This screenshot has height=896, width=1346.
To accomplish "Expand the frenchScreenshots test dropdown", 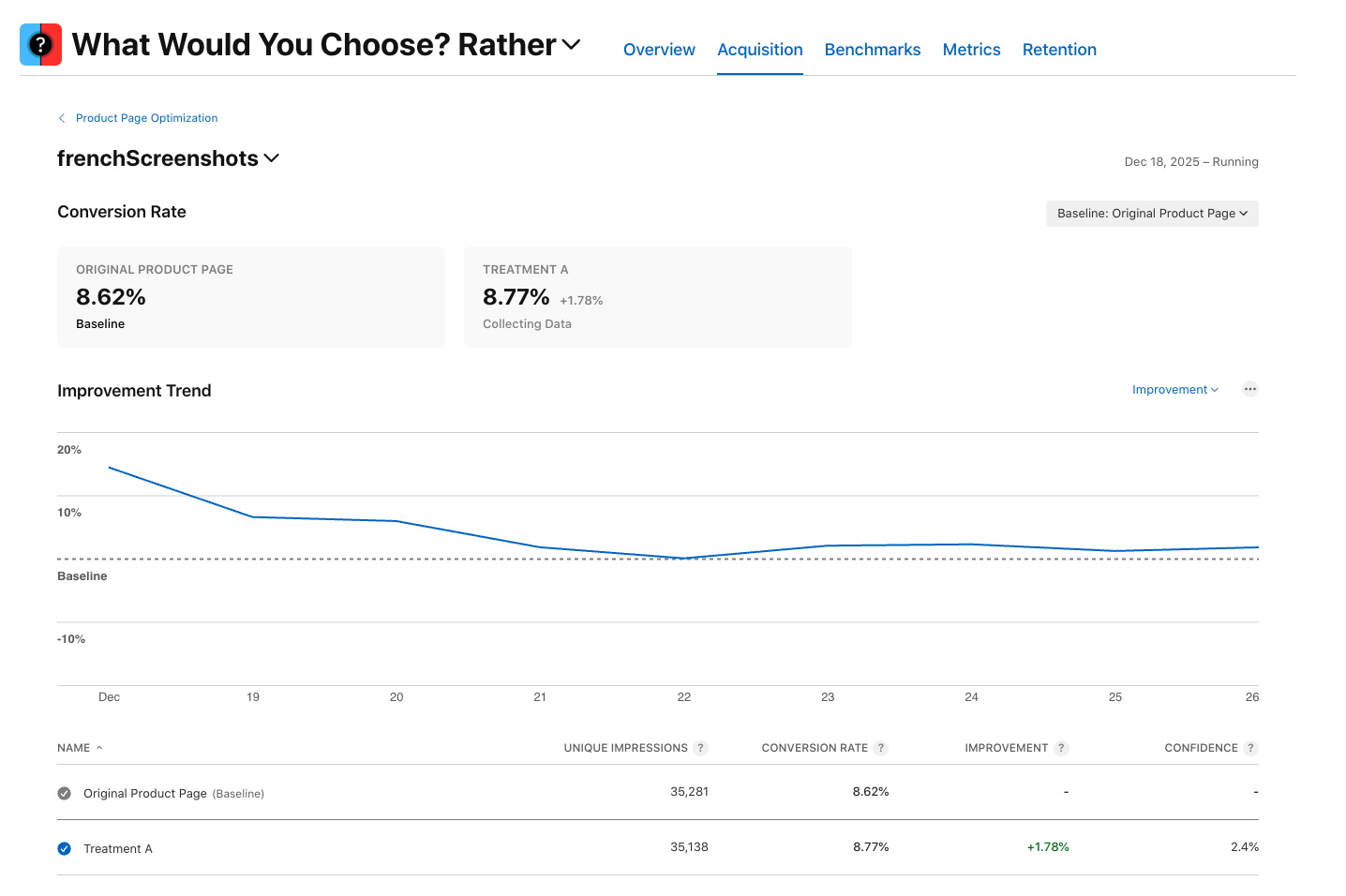I will coord(272,158).
